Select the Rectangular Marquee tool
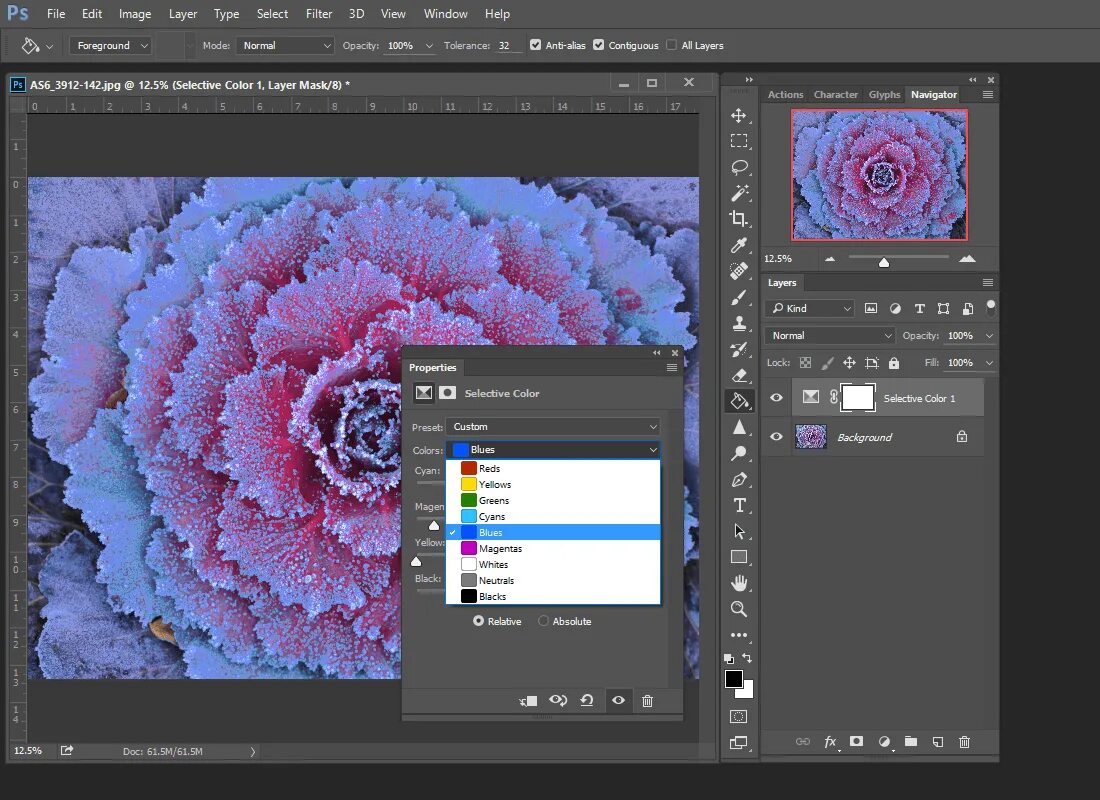The image size is (1100, 800). click(739, 141)
